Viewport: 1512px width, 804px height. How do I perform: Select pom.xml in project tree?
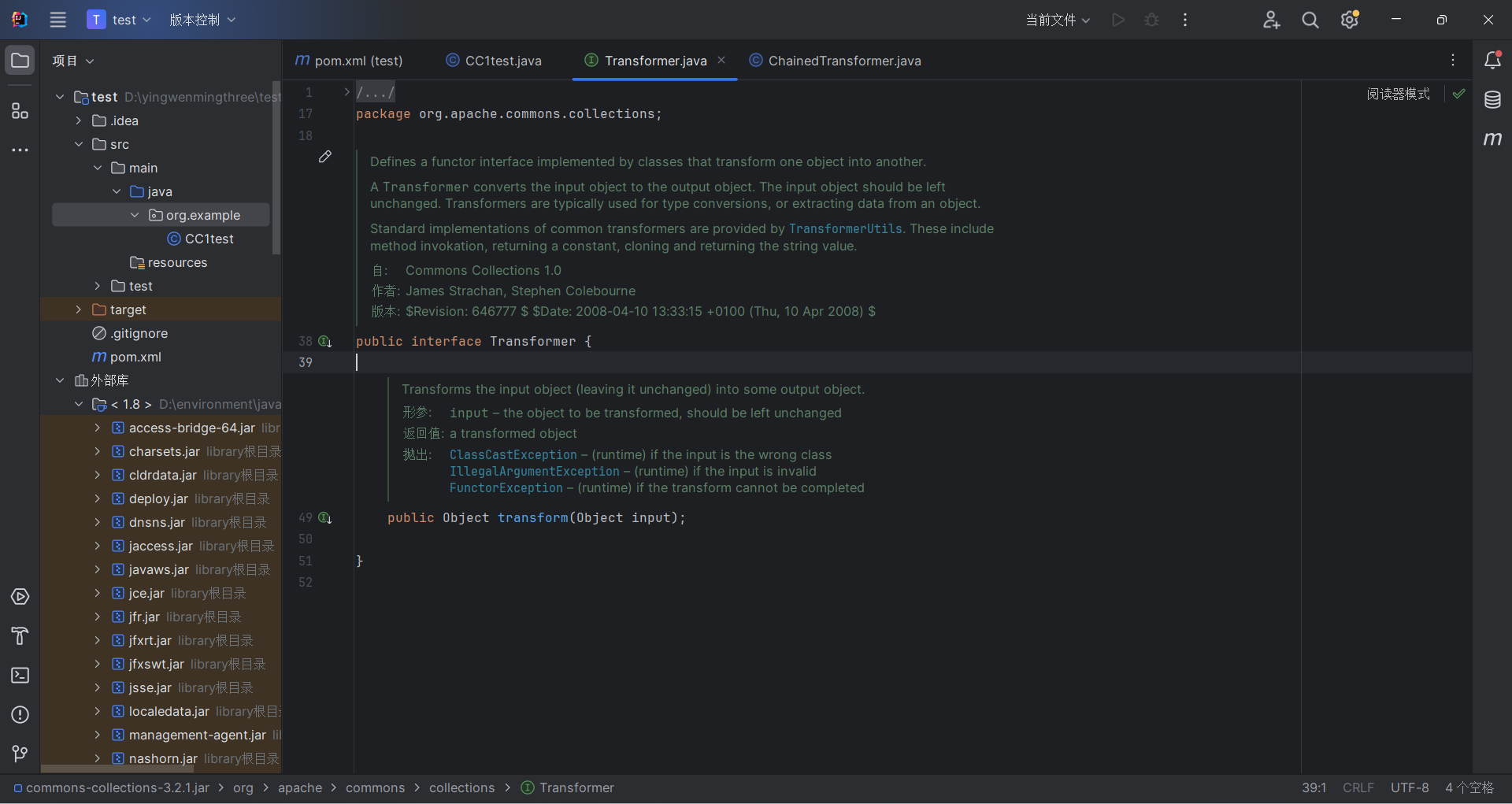[x=127, y=357]
